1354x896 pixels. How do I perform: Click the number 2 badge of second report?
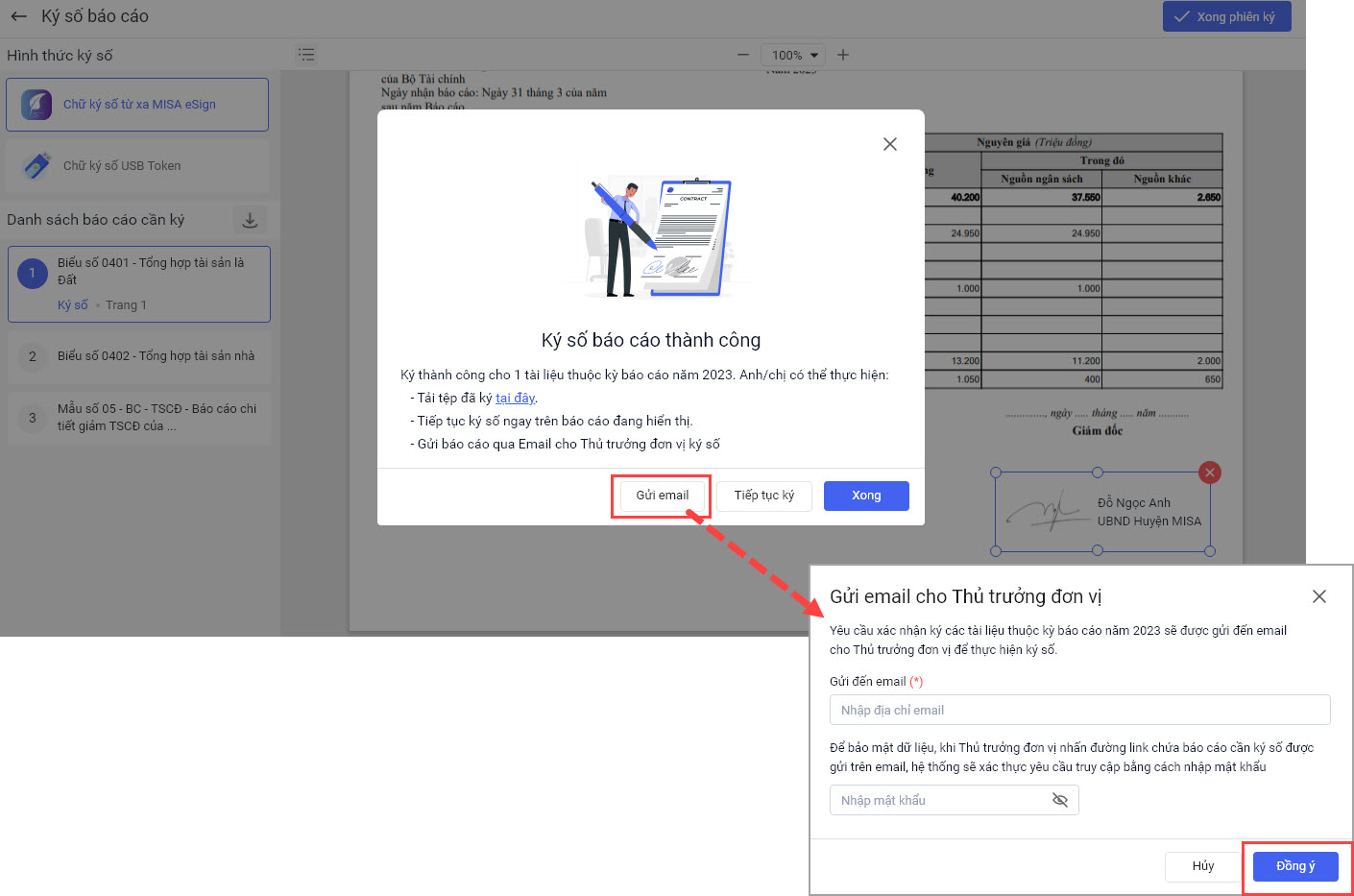(x=33, y=356)
